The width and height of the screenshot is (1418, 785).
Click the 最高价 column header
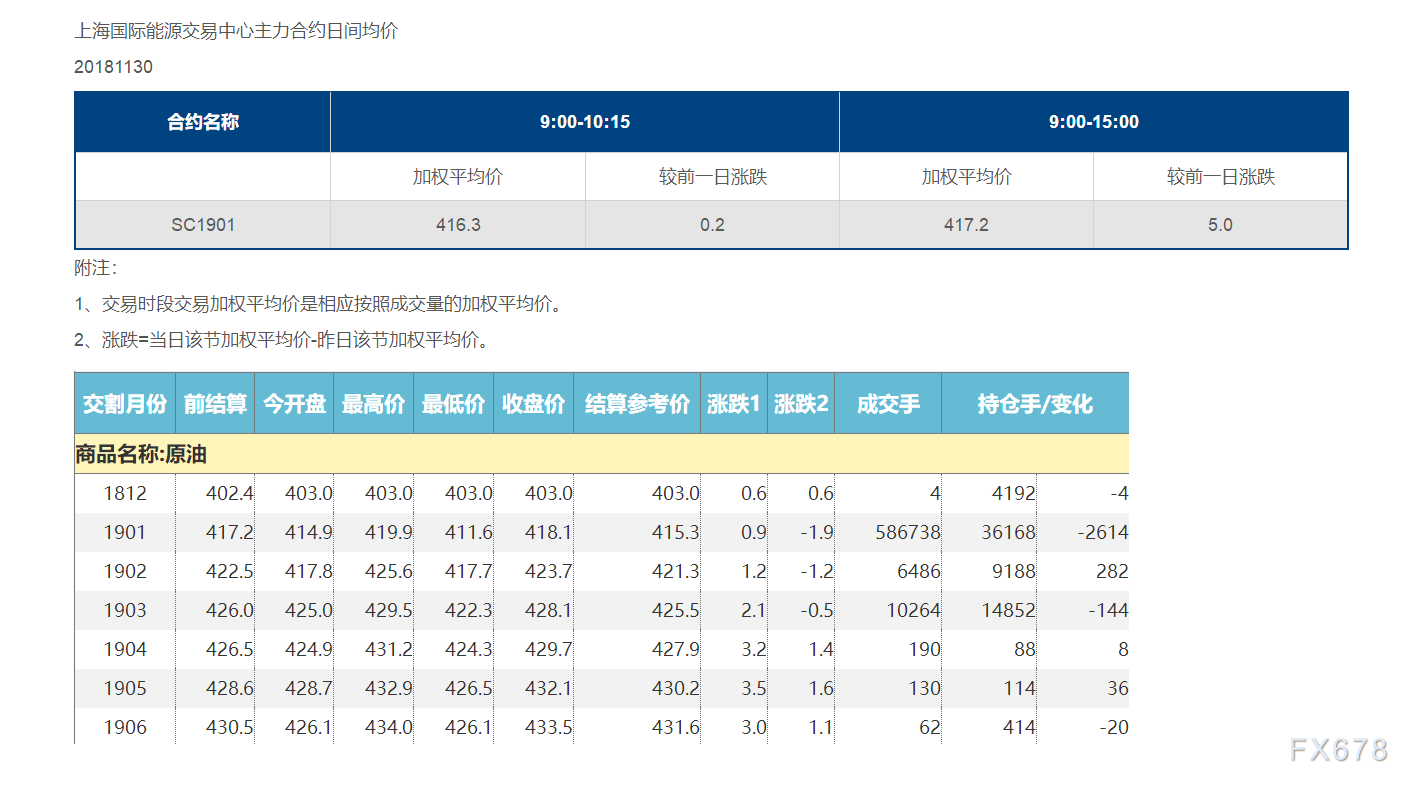pos(373,404)
